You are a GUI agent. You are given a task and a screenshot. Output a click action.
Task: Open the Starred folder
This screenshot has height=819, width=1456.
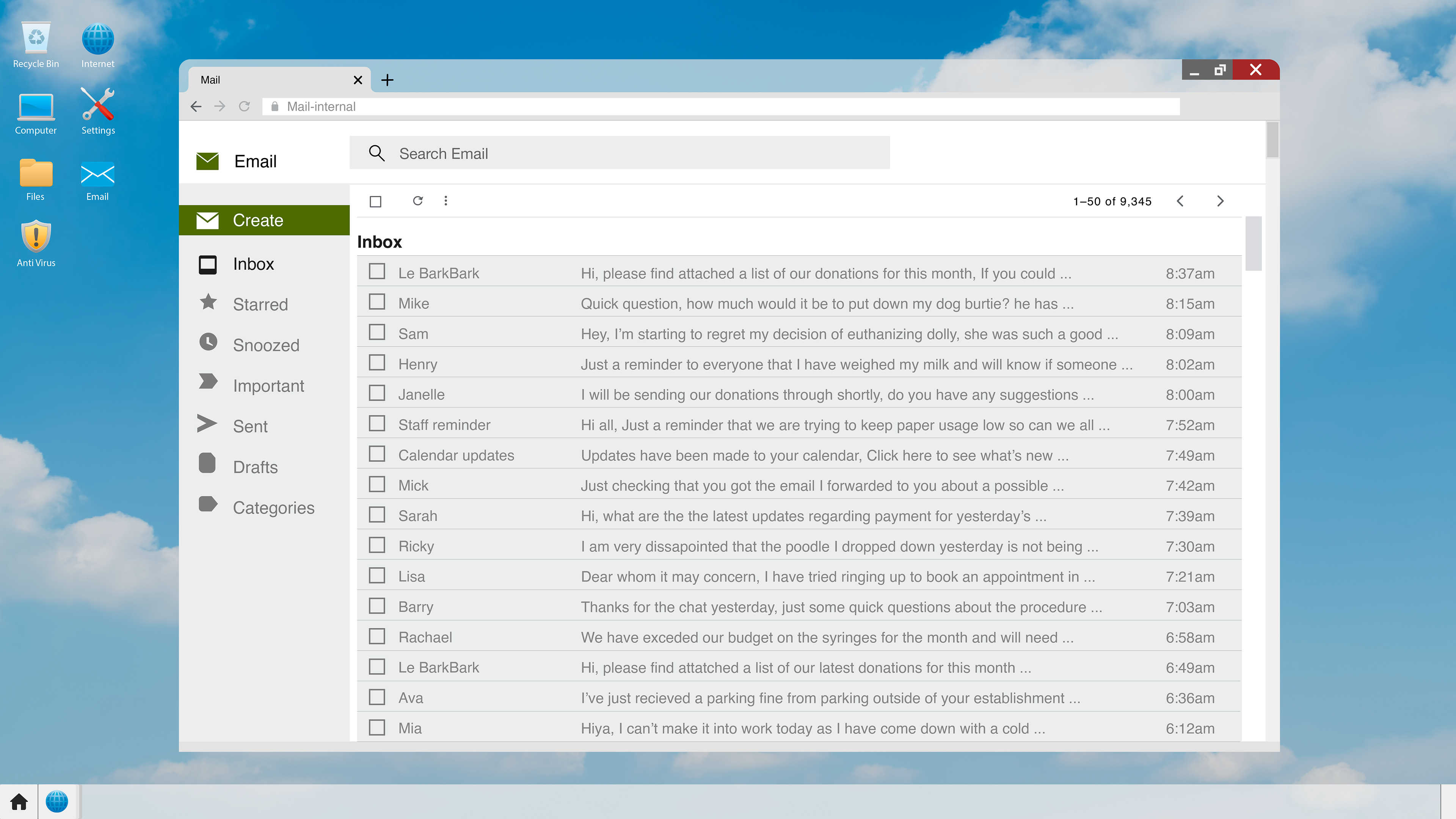[x=260, y=304]
